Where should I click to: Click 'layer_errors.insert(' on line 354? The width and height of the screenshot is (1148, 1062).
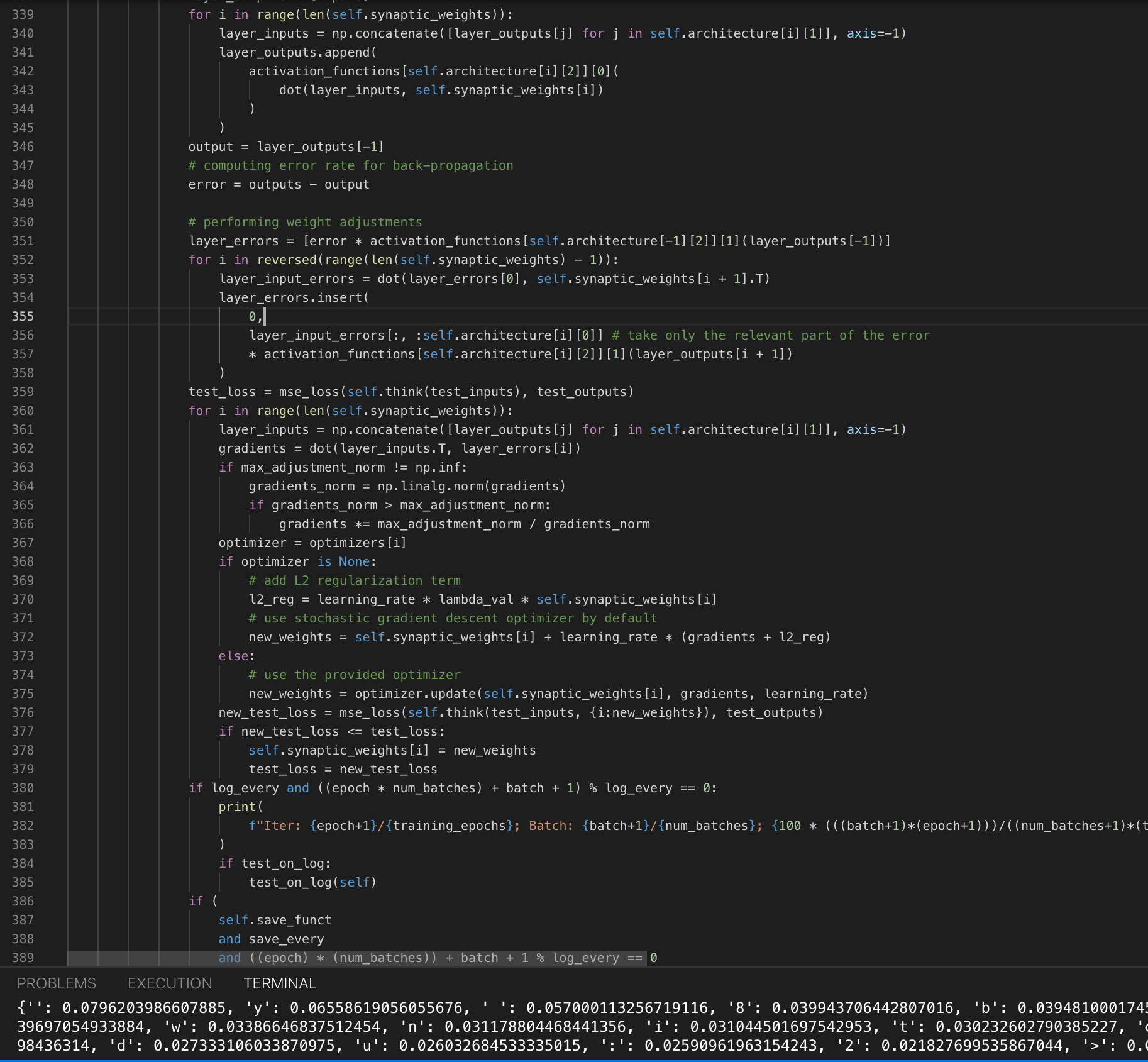294,297
